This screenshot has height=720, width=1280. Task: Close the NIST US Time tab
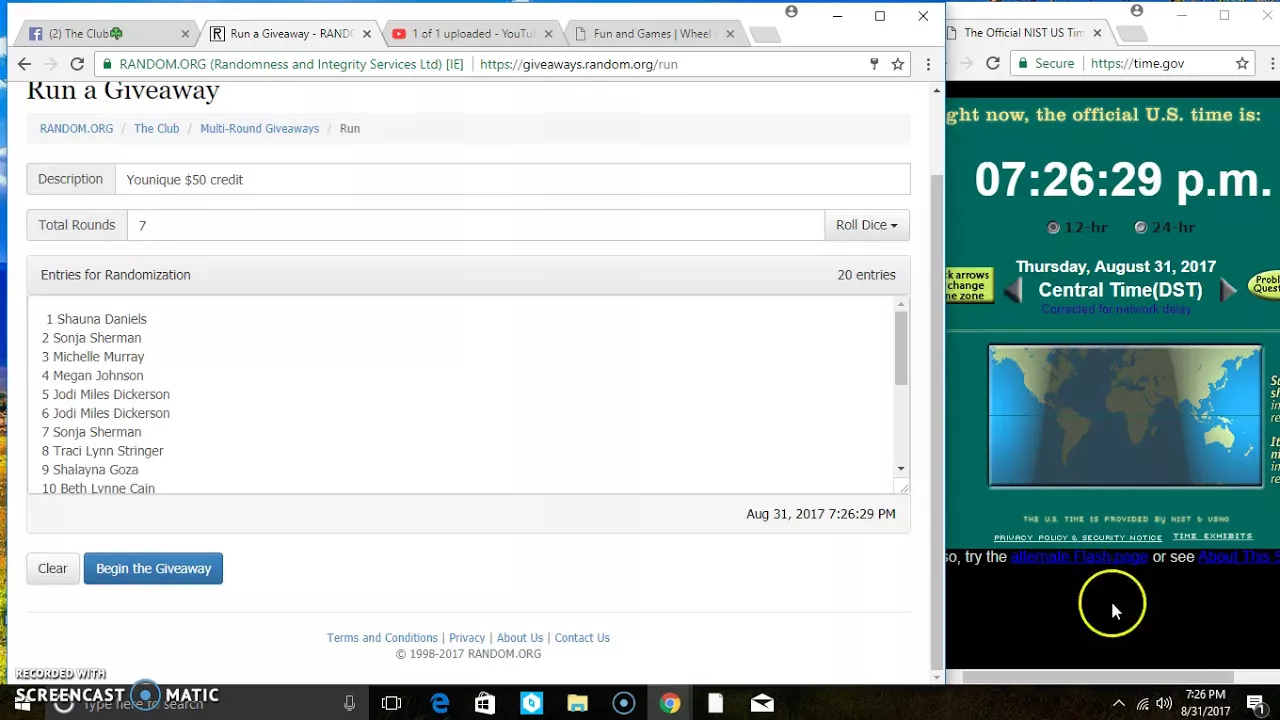tap(1097, 33)
